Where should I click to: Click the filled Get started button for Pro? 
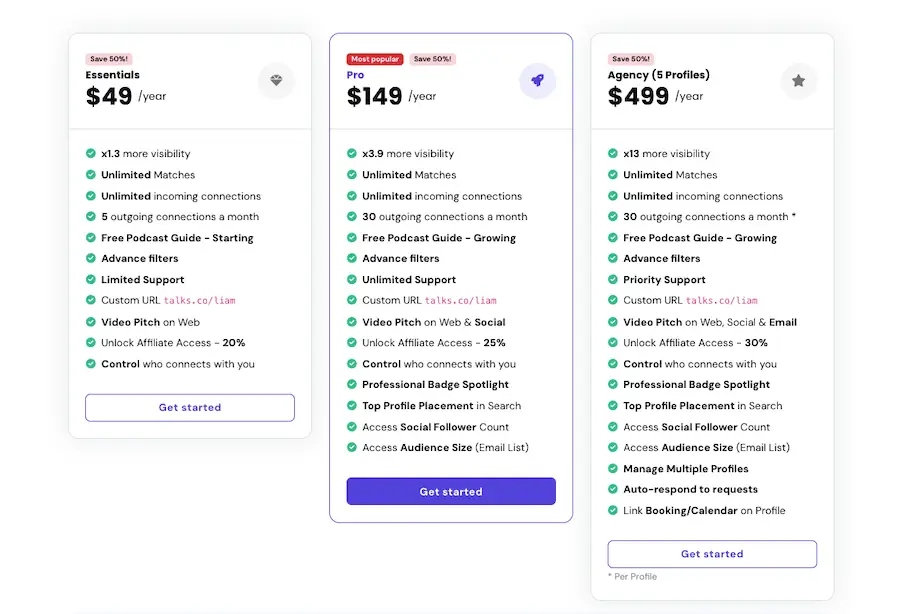coord(451,491)
